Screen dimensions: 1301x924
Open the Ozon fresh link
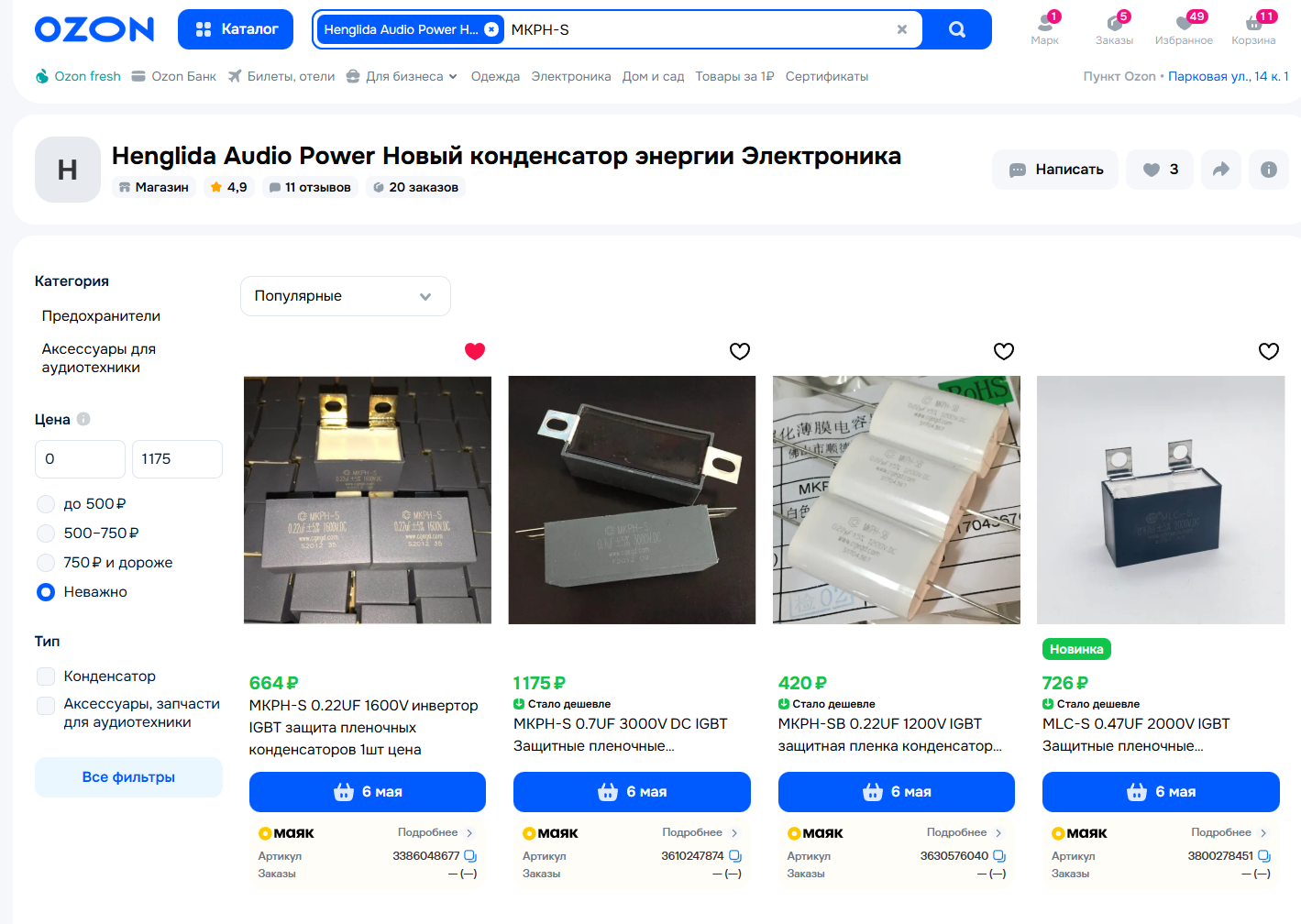click(x=78, y=76)
